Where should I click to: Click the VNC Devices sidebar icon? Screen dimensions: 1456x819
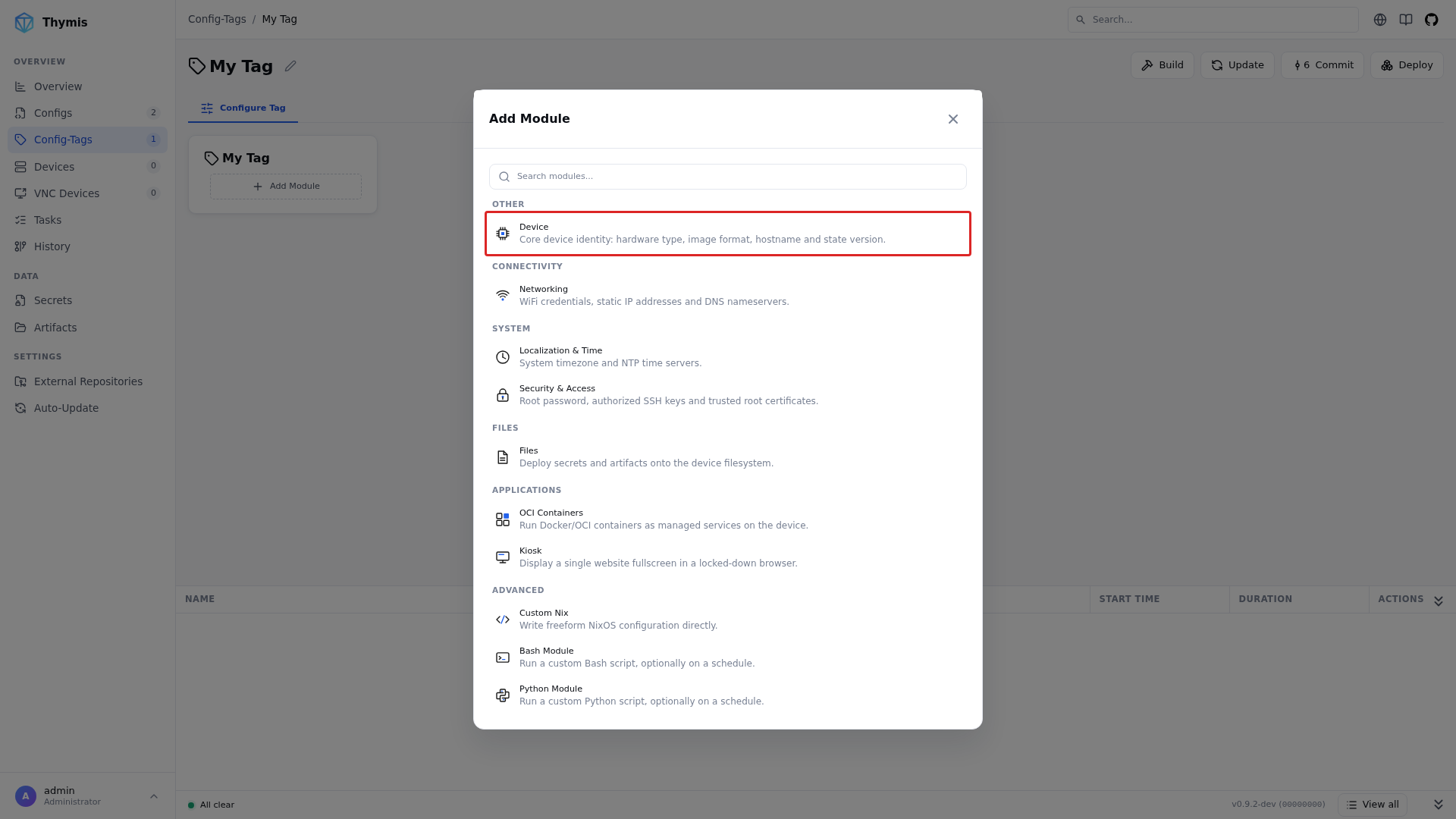[x=20, y=193]
